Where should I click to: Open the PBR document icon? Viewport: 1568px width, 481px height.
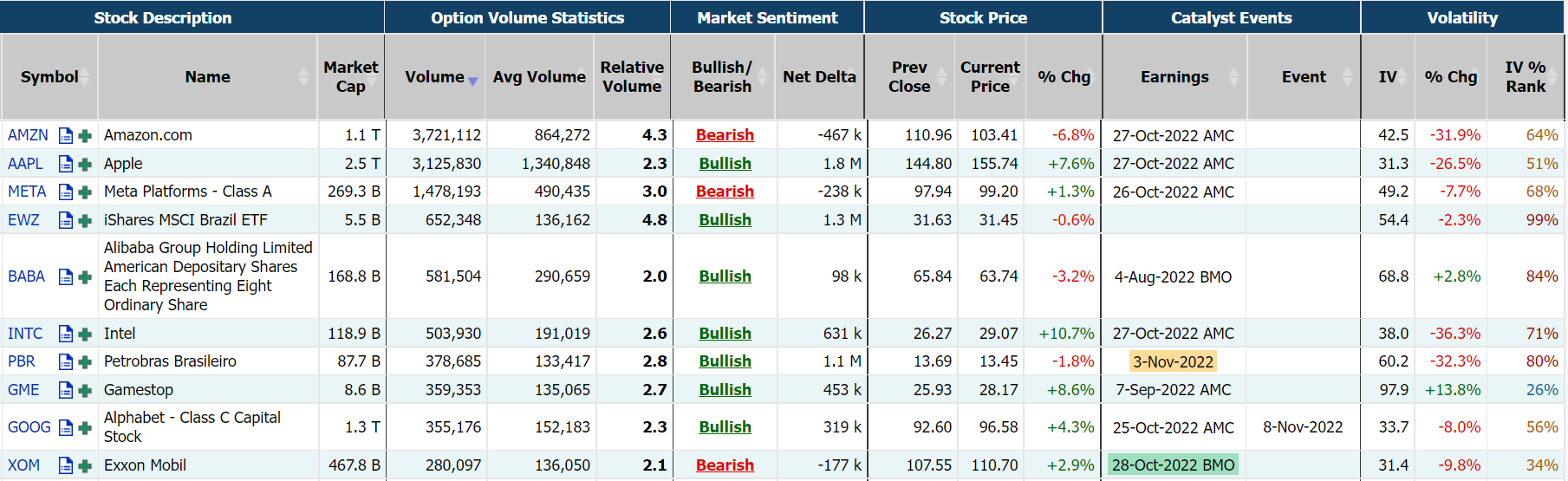pos(65,361)
